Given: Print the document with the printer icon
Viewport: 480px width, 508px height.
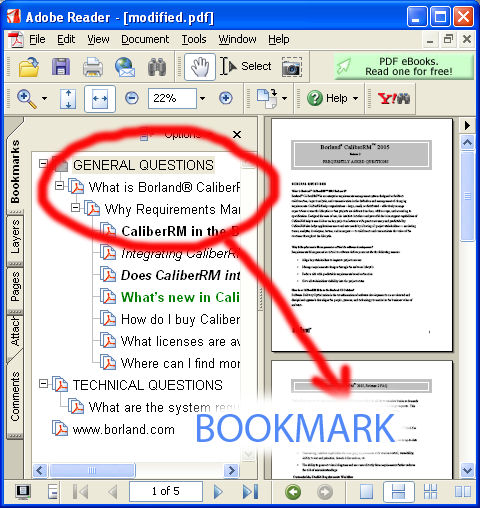Looking at the screenshot, I should [93, 67].
